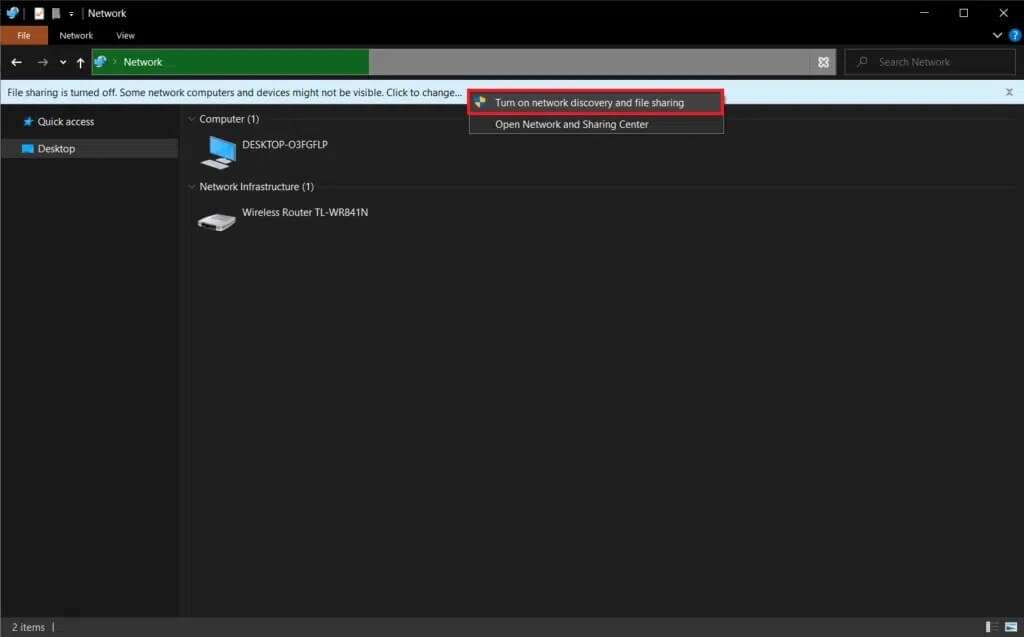Select the Computer (1) group header
Viewport: 1024px width, 637px height.
(x=229, y=119)
